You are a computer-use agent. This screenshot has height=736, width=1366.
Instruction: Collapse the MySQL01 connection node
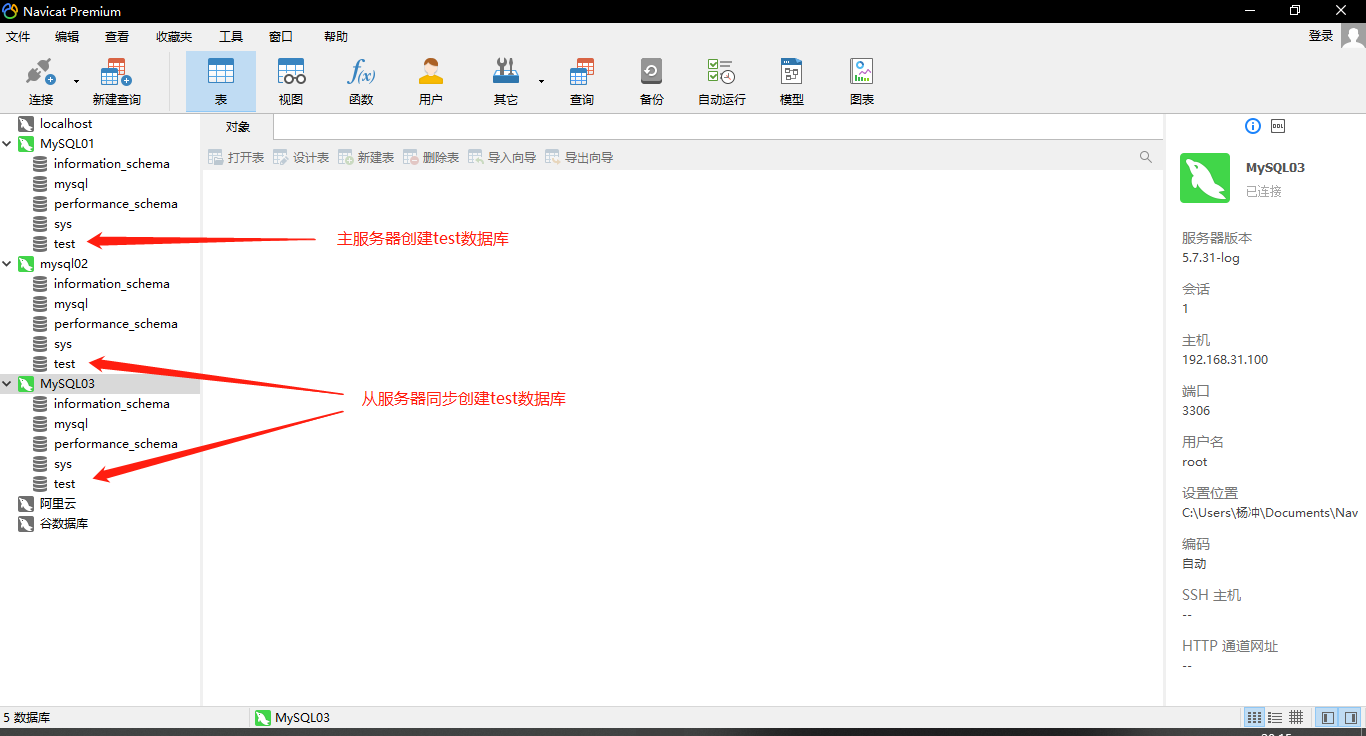click(x=7, y=144)
